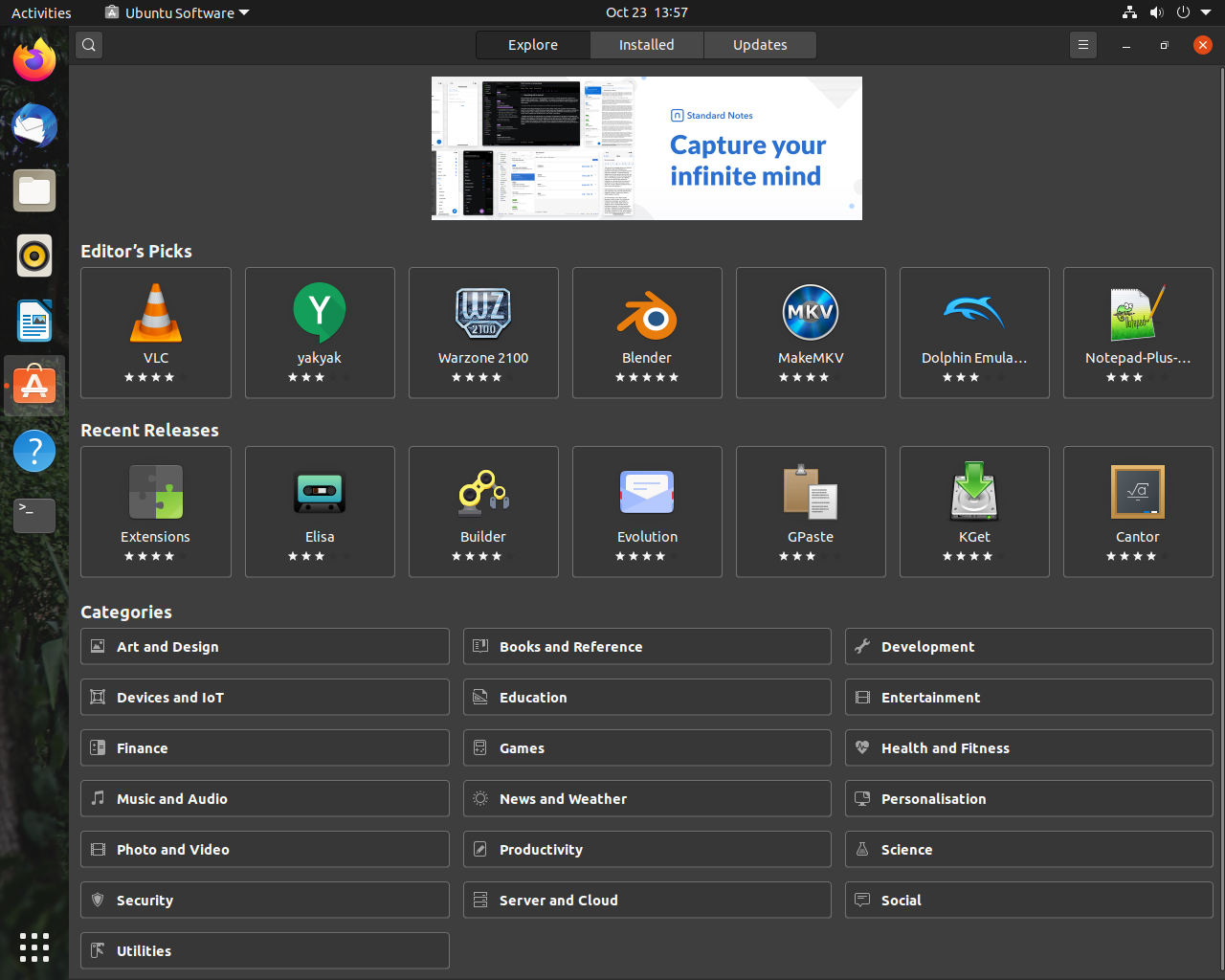Browse the Books and Reference category
Screen dimensions: 1225x980
pos(647,646)
